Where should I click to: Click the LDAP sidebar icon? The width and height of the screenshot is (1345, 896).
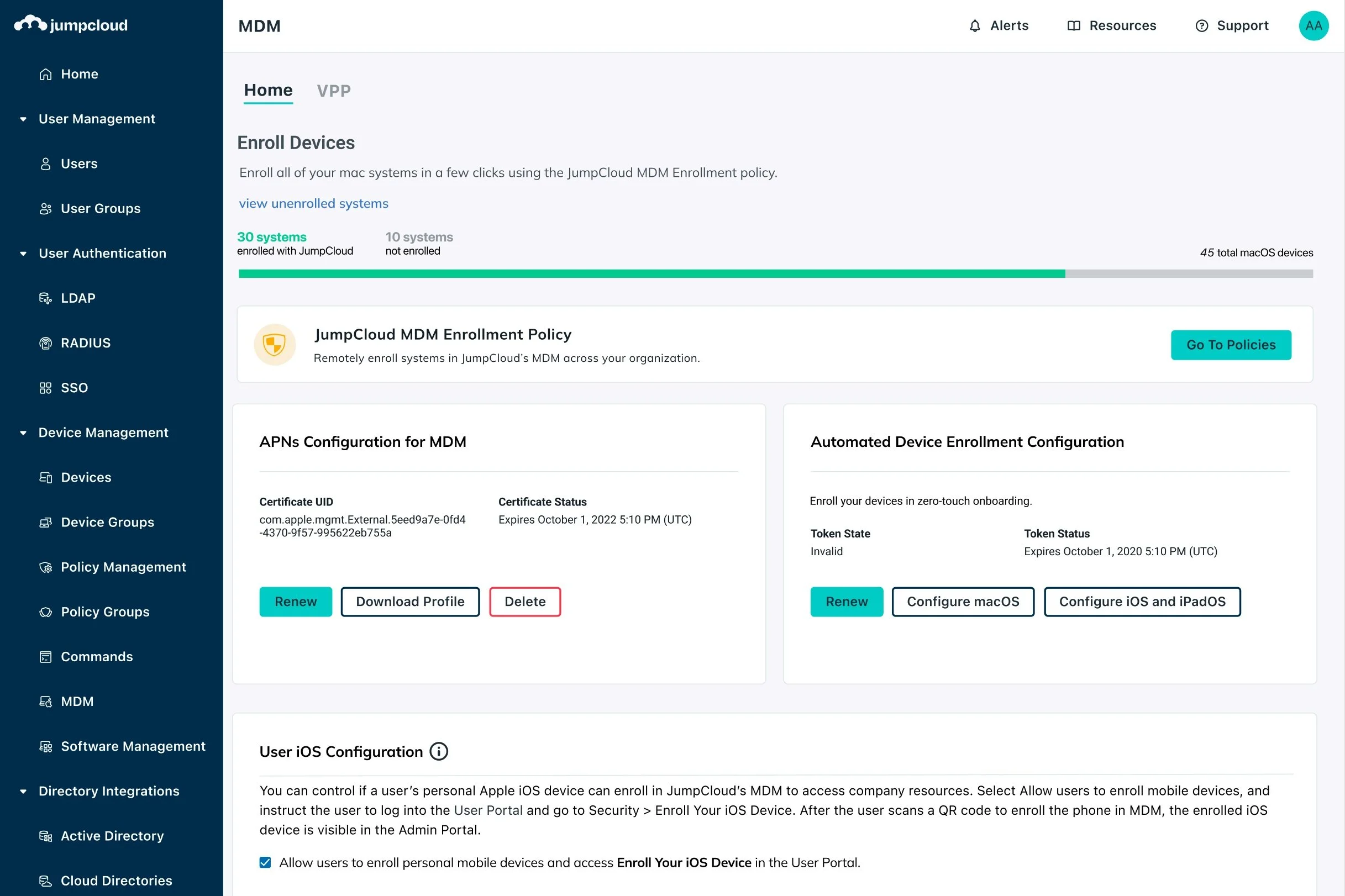45,298
